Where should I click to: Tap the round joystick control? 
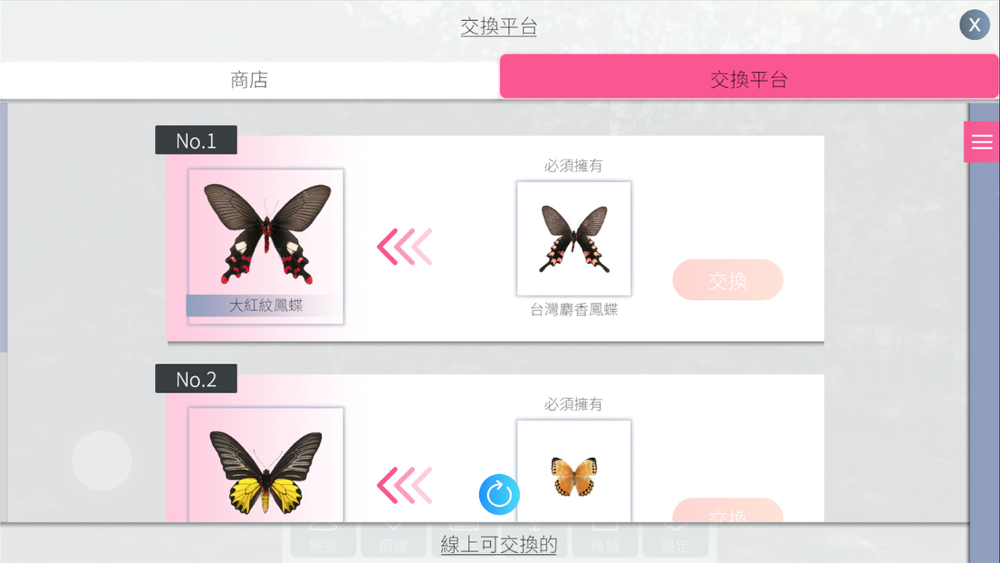(102, 460)
